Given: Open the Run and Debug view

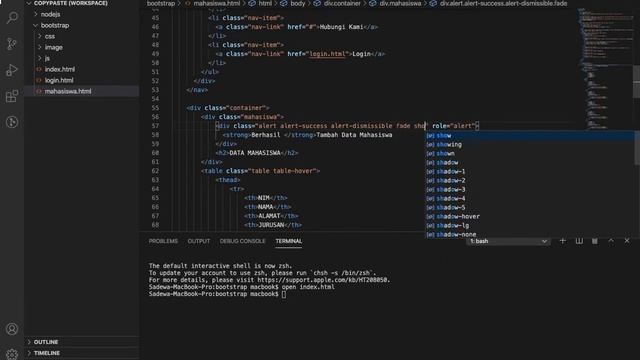Looking at the screenshot, I should pyautogui.click(x=12, y=70).
